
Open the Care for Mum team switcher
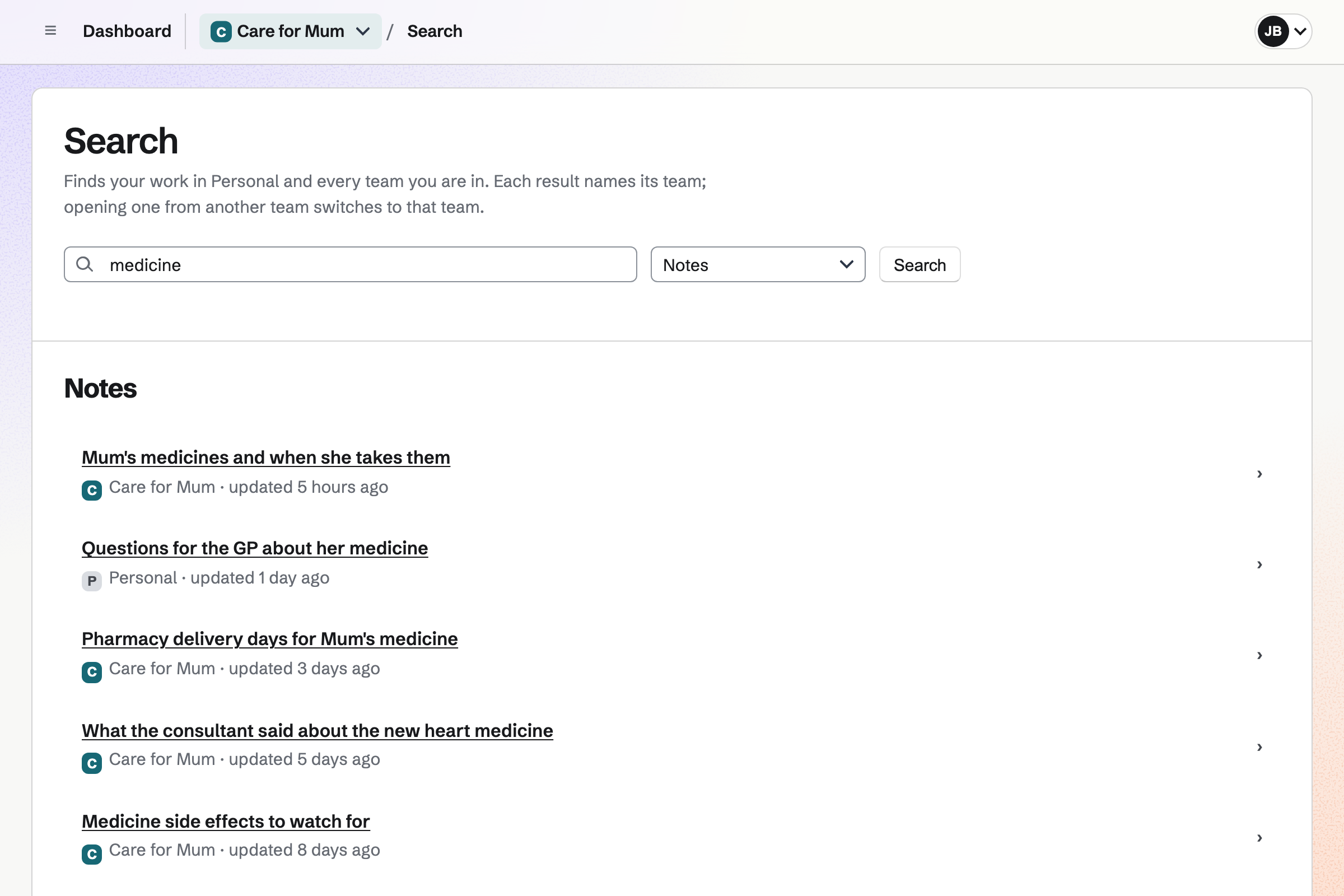[290, 31]
